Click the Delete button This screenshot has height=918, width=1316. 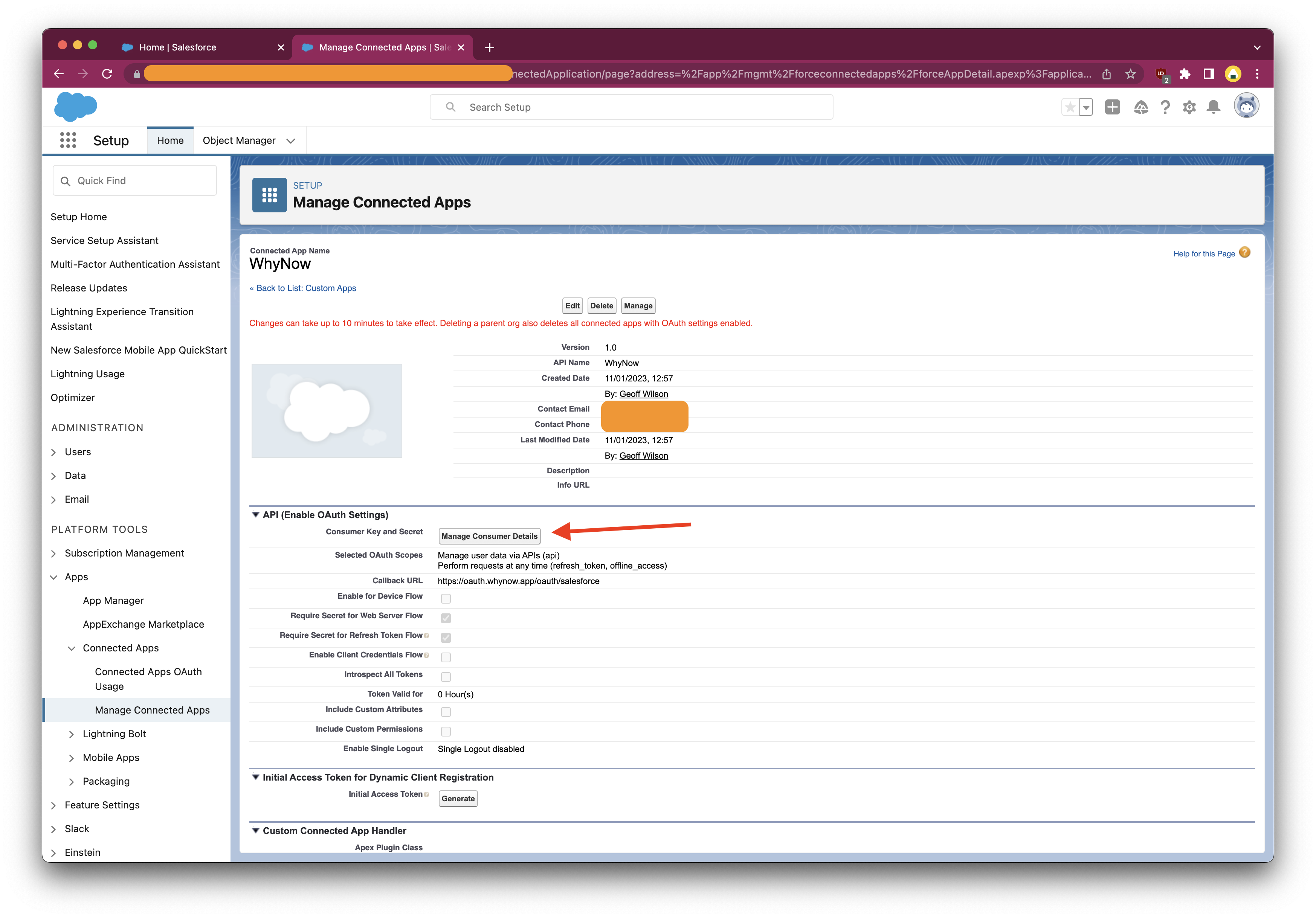pos(601,306)
